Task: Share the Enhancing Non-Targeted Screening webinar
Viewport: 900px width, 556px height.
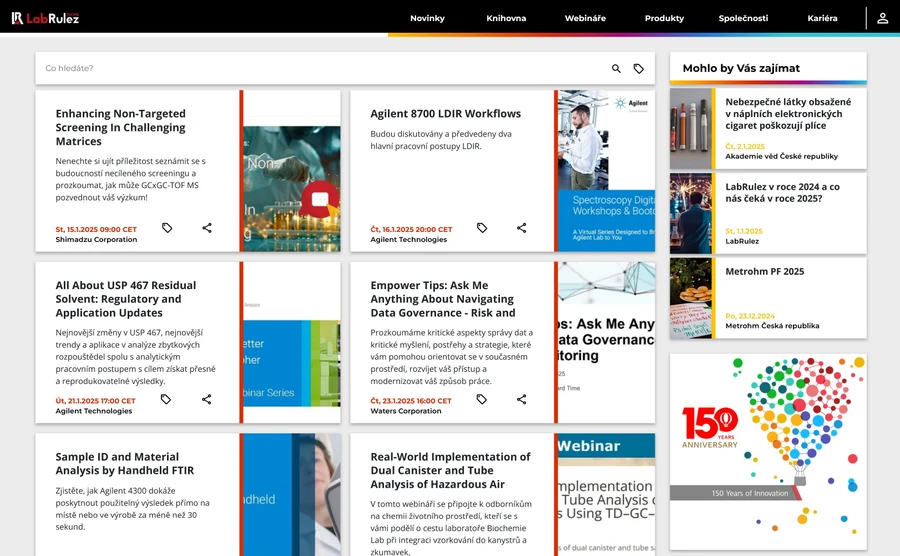Action: (x=207, y=228)
